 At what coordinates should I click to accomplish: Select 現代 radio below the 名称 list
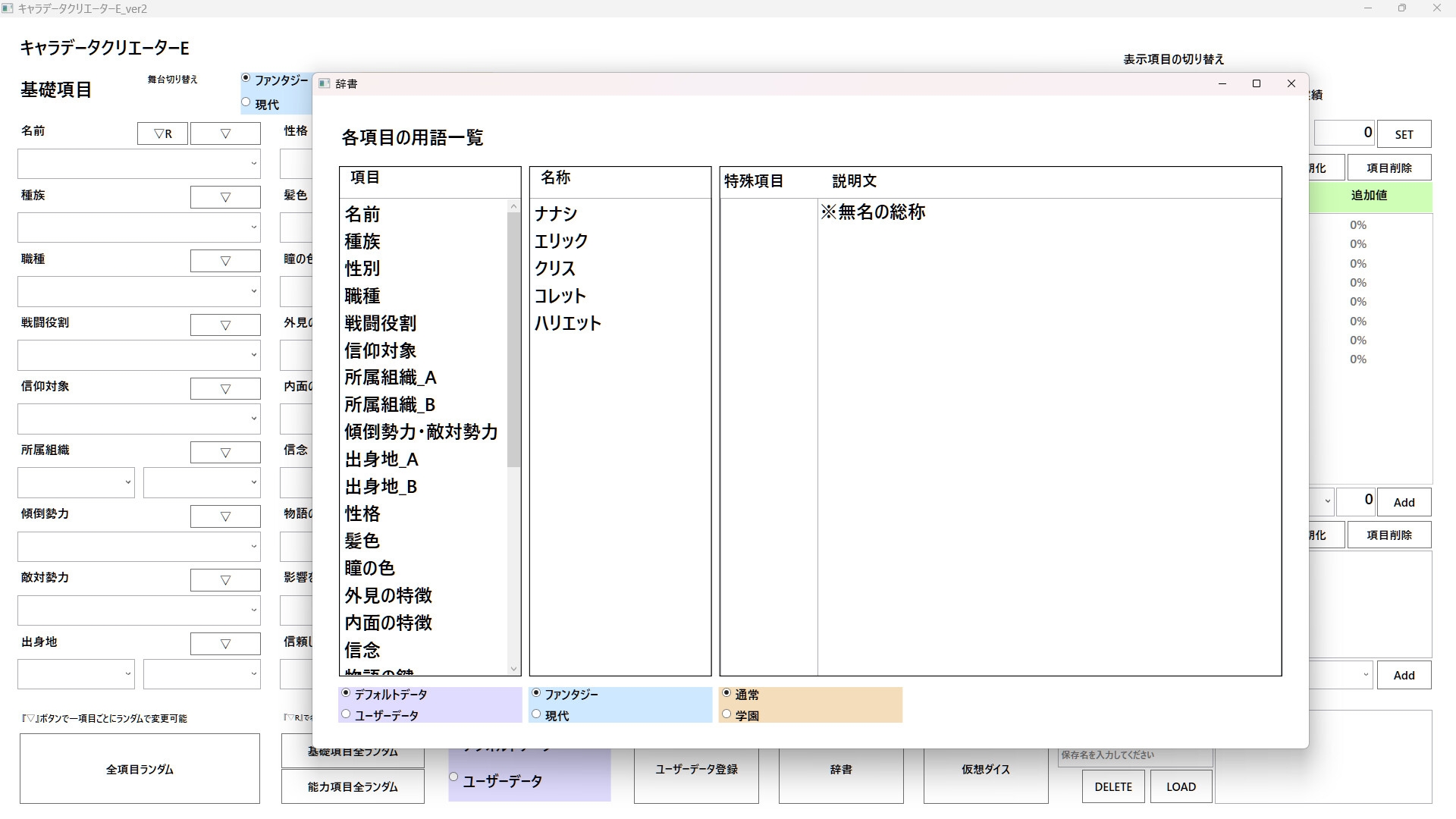[x=537, y=714]
